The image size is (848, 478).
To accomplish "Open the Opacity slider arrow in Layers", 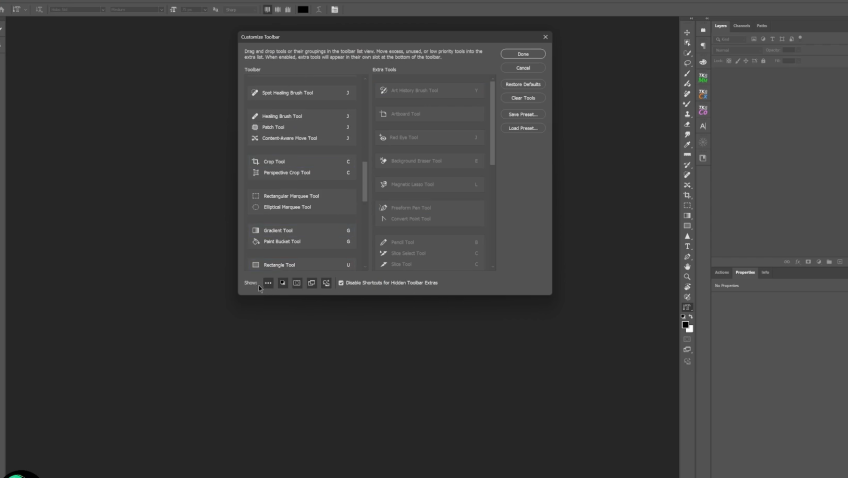I will click(798, 50).
